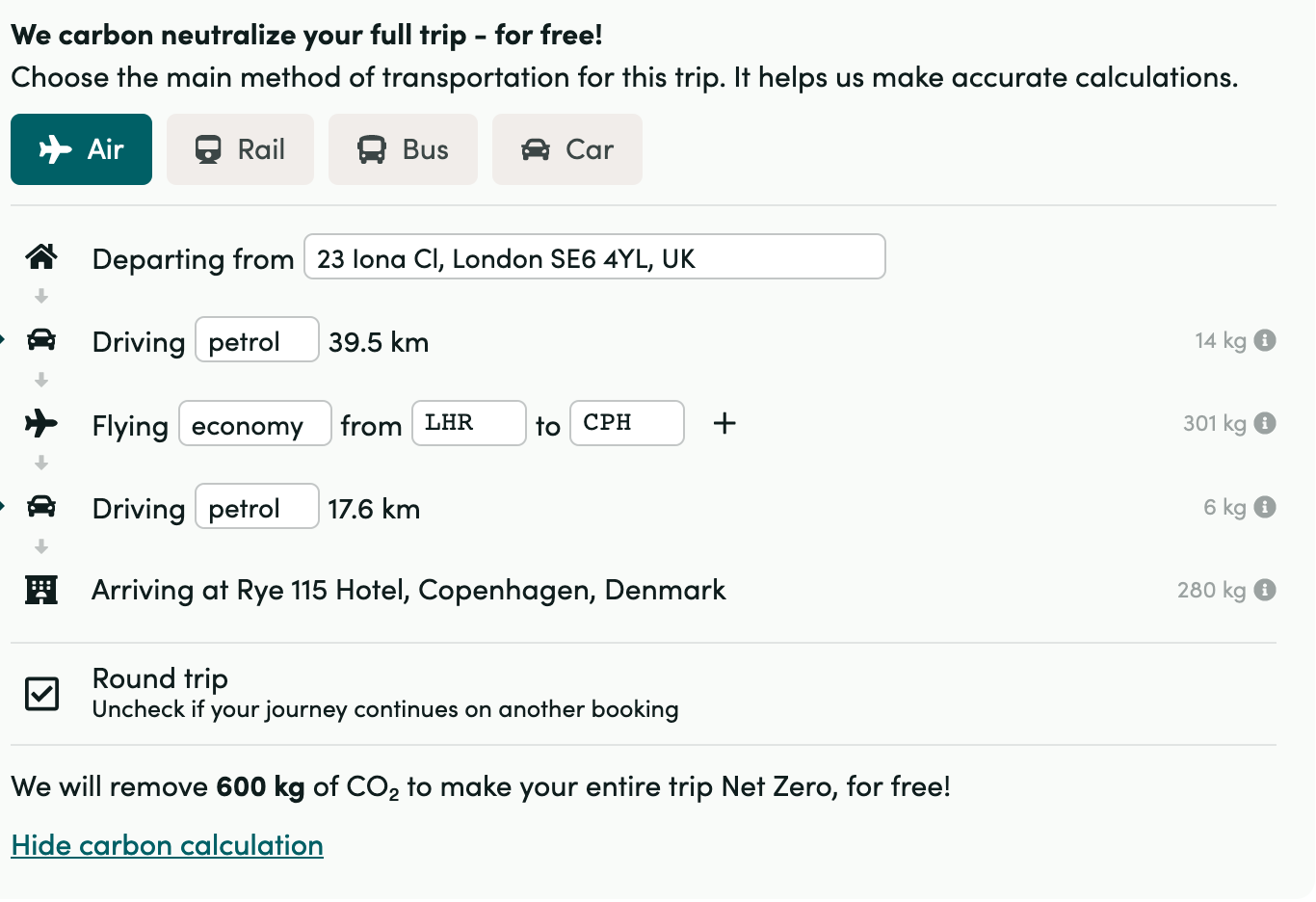
Task: Open info icon next to 6 kg
Action: coord(1266,507)
